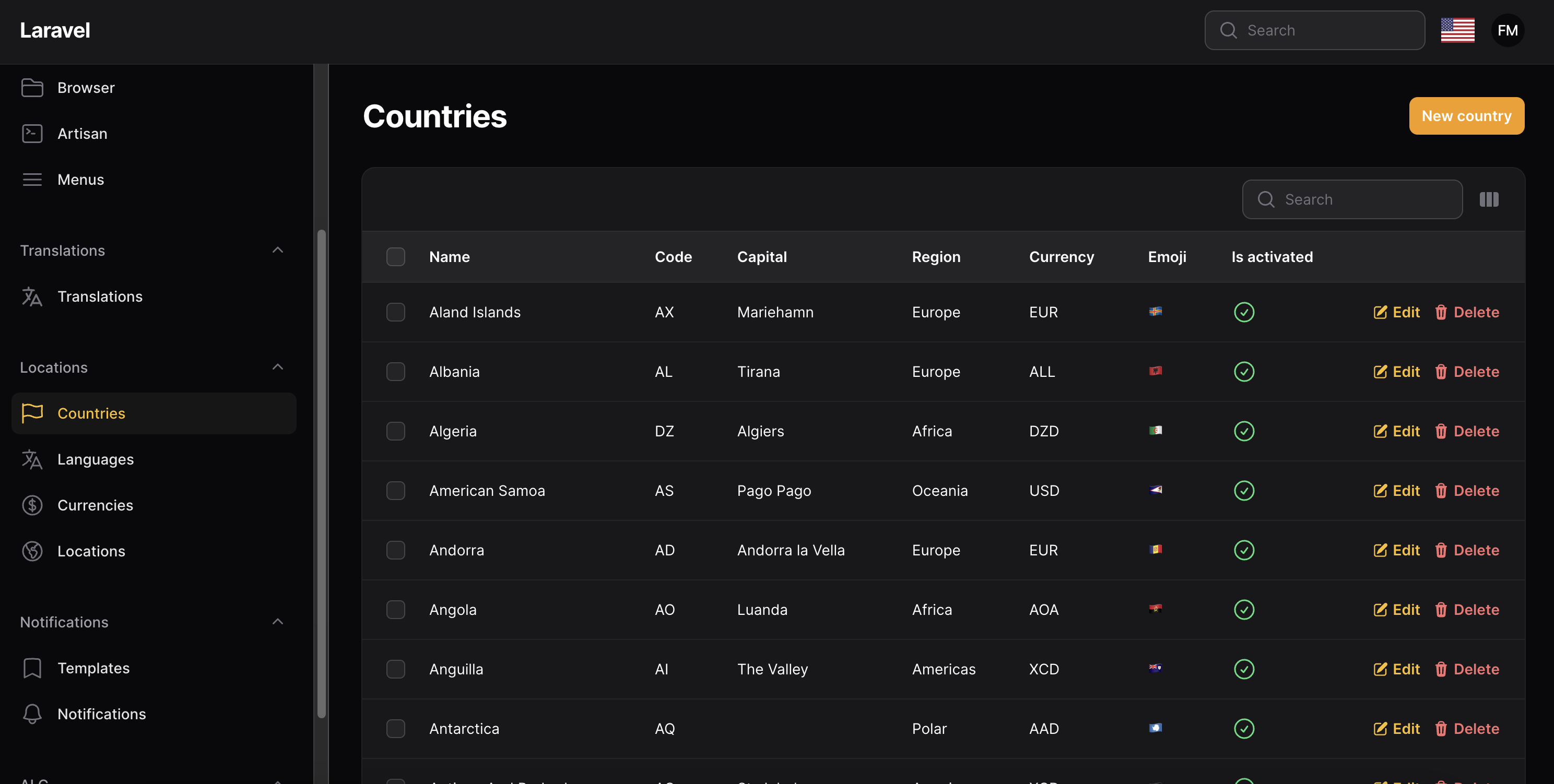Click the Locations globe icon in sidebar

tap(32, 551)
